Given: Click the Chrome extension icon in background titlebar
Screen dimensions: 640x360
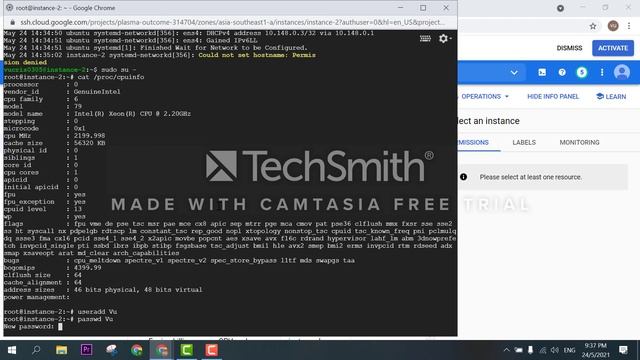Looking at the screenshot, I should (x=560, y=8).
